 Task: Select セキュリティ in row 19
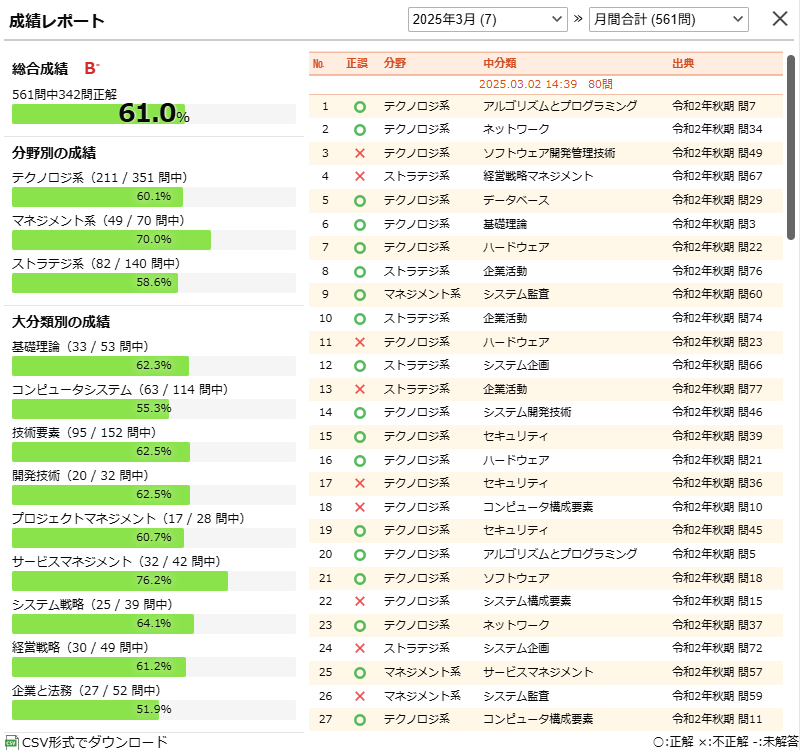(516, 530)
